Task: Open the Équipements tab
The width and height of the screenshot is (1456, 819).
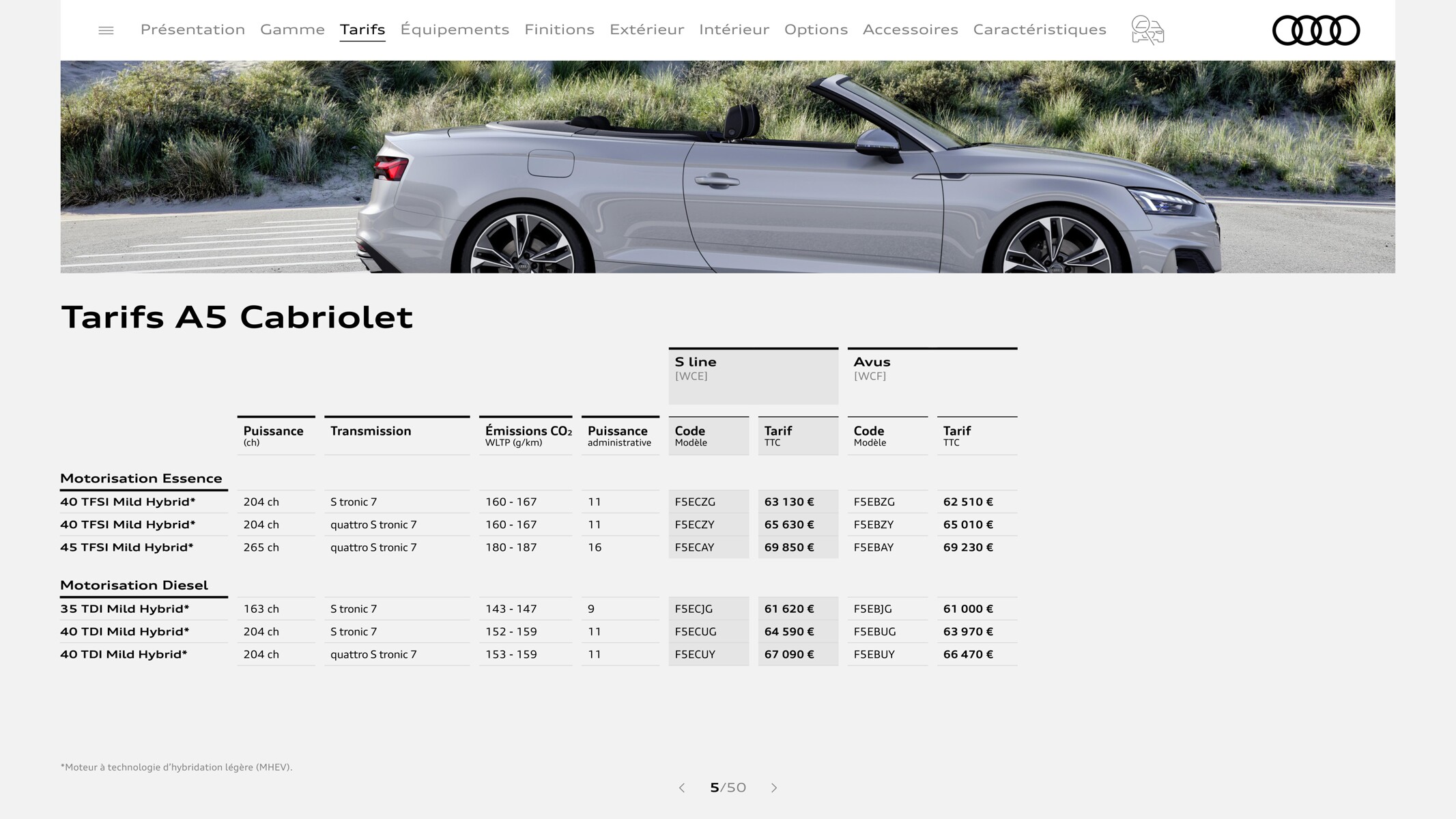Action: coord(455,29)
